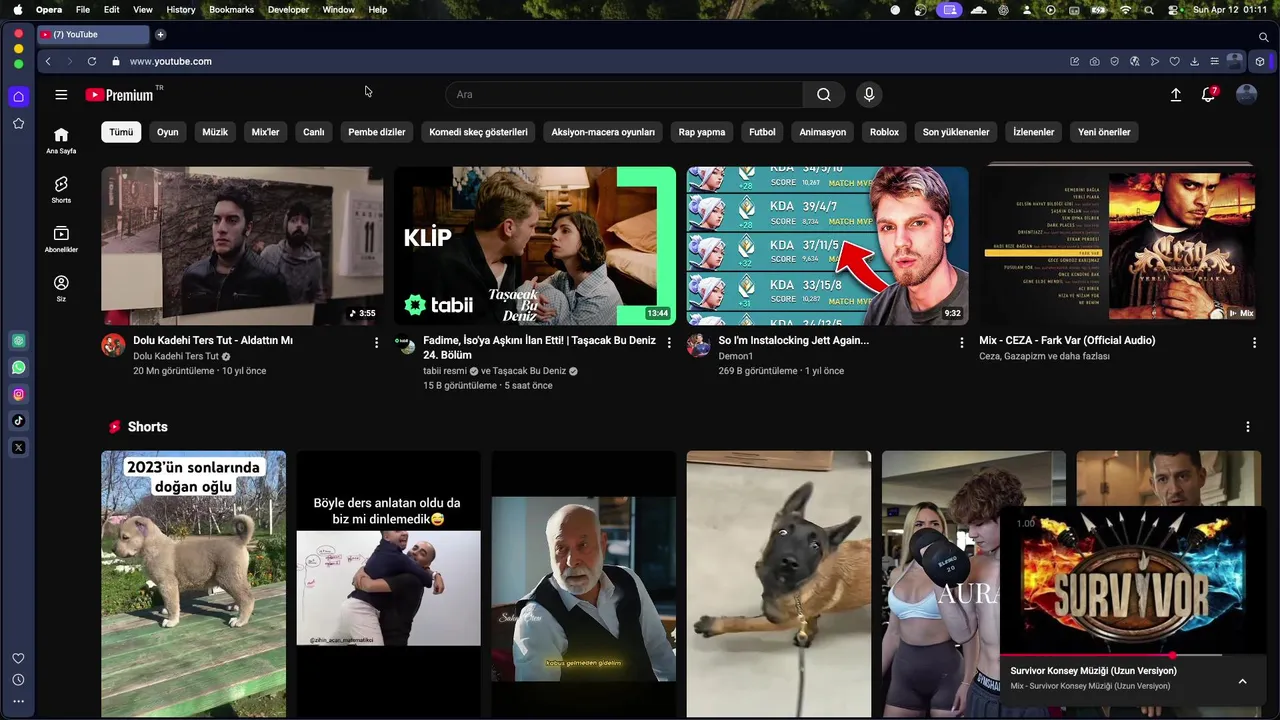Open the Dolu Kadehi Ters Tut channel link
This screenshot has height=720, width=1280.
176,357
